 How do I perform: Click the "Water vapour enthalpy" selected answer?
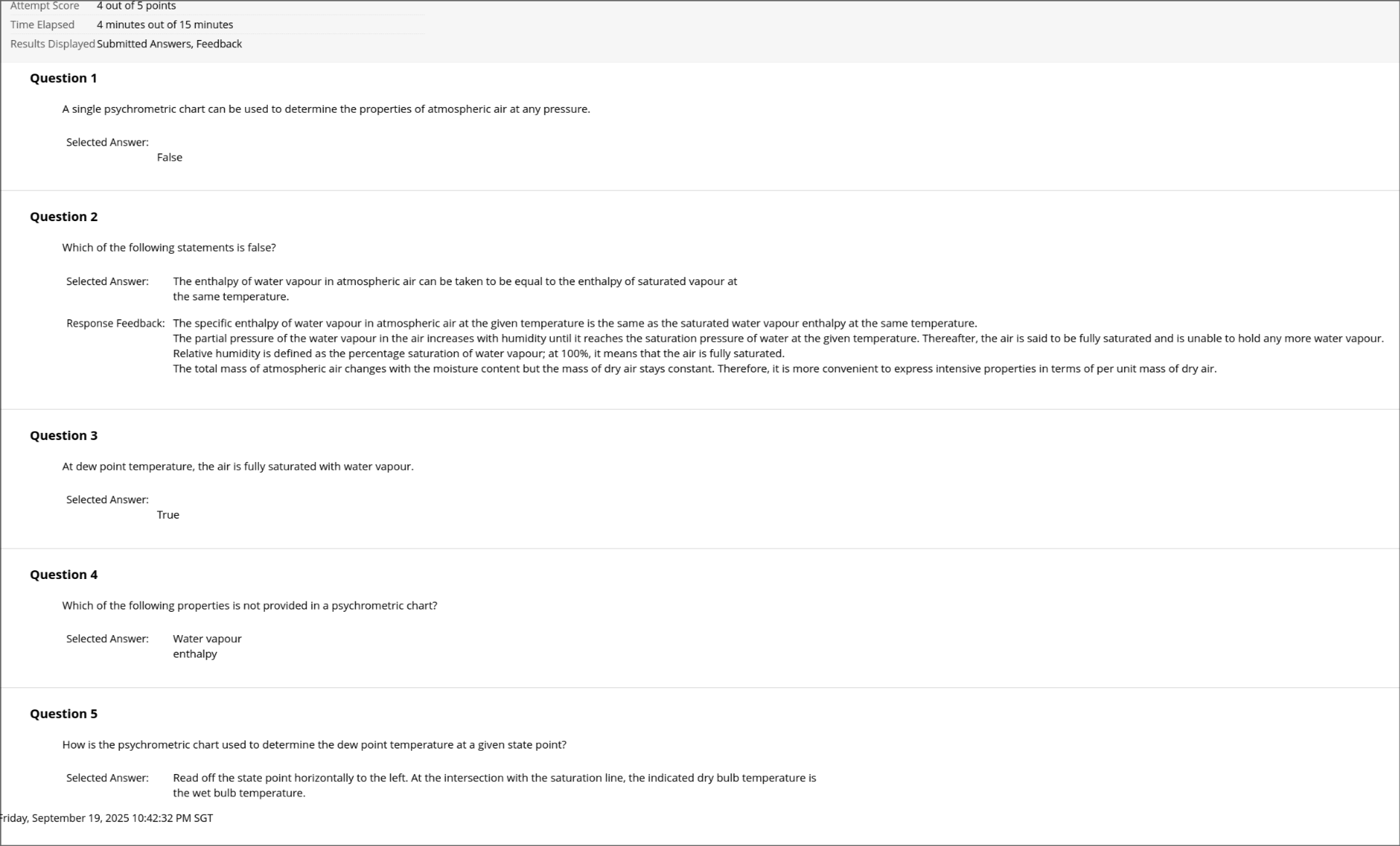pos(207,646)
